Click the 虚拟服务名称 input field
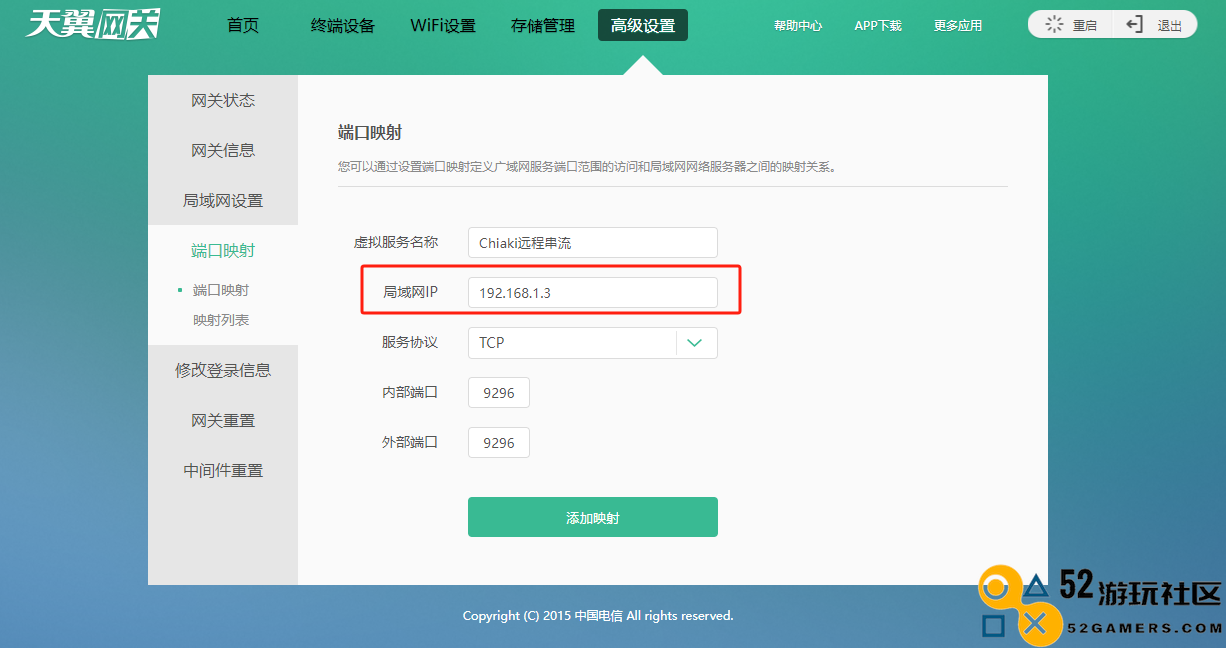1226x648 pixels. click(x=593, y=243)
